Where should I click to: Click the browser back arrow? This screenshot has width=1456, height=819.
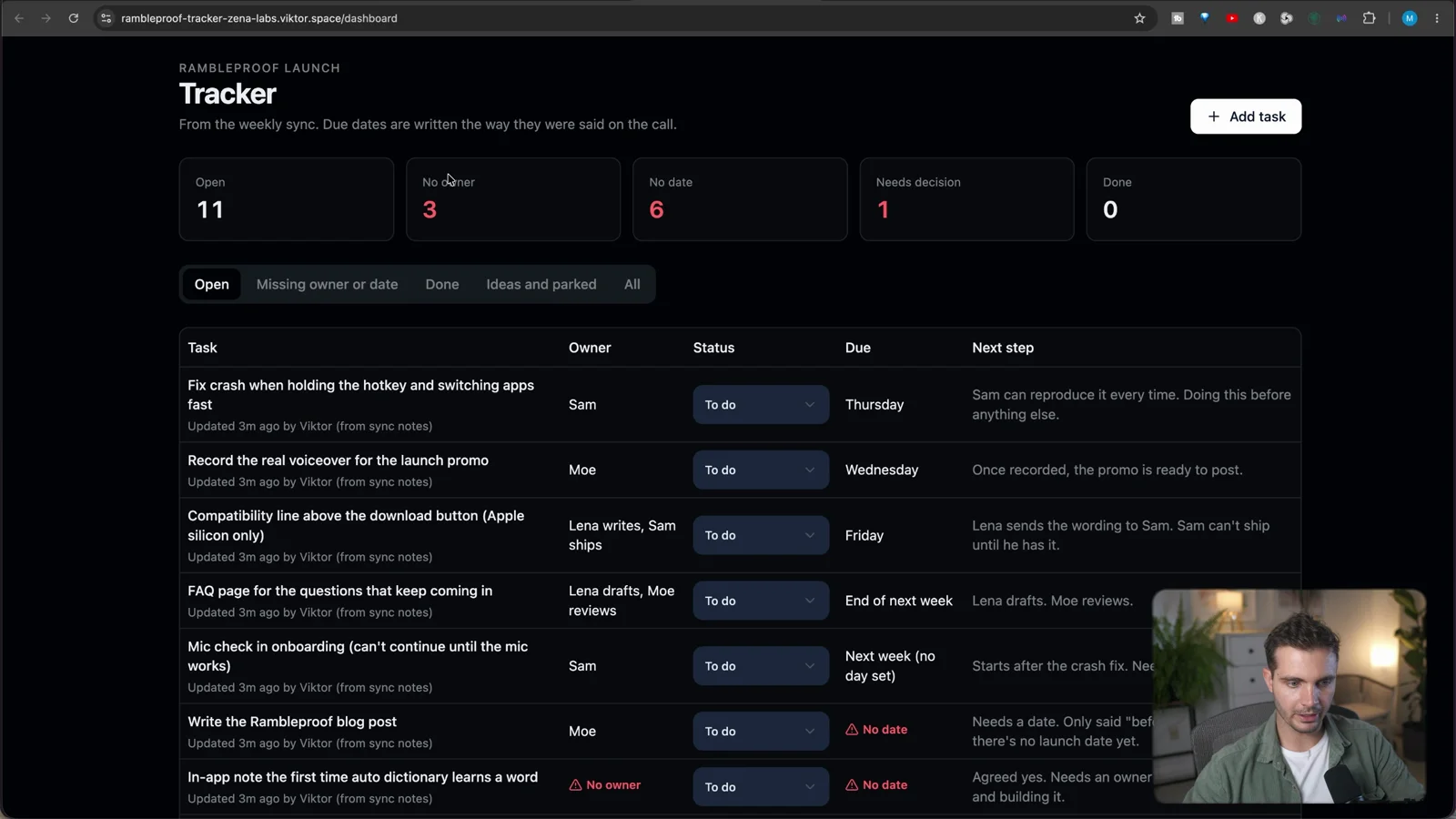coord(19,18)
